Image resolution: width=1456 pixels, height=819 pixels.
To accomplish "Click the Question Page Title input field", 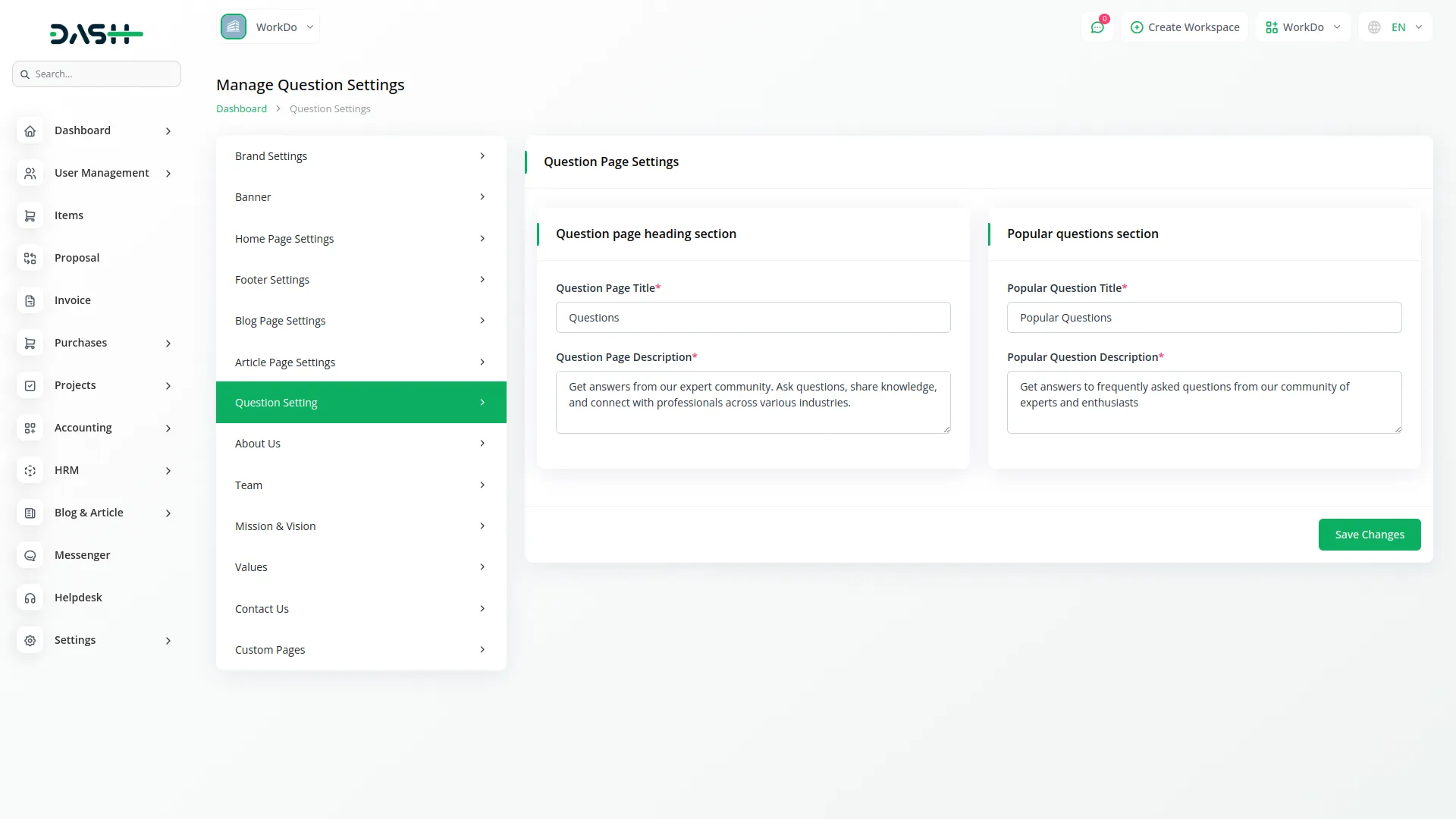I will (752, 318).
